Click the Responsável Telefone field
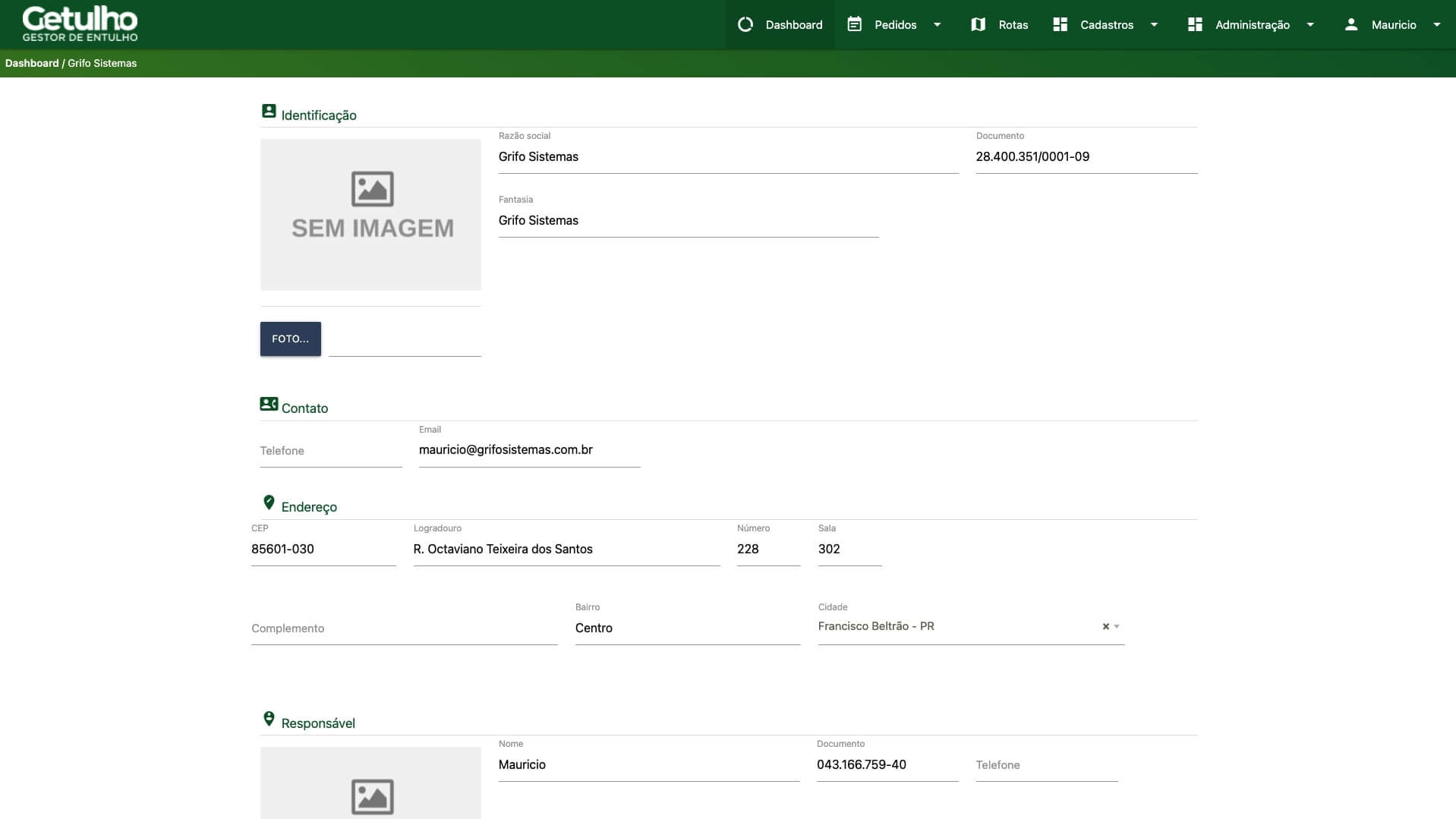 click(x=1047, y=764)
